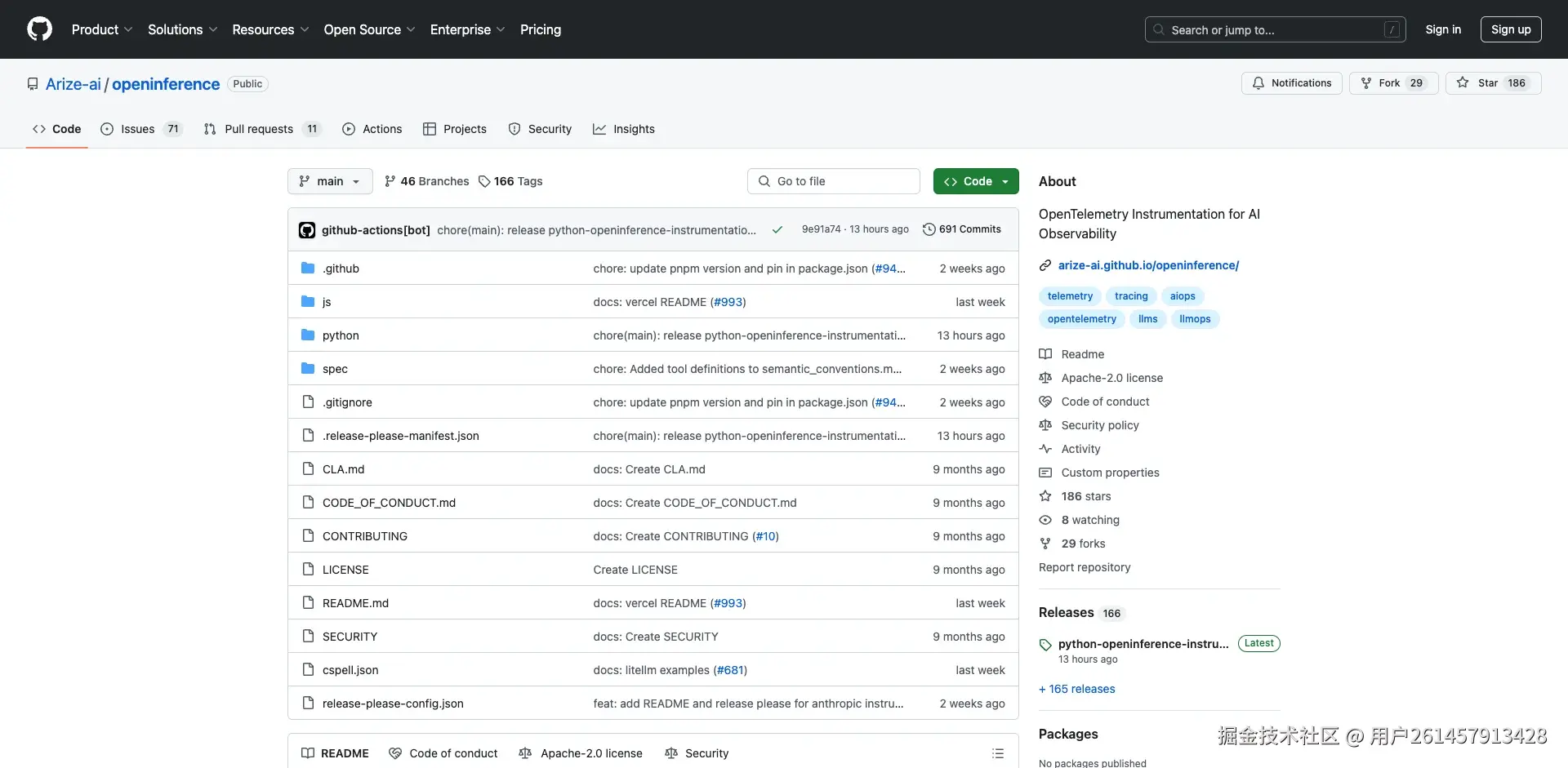Click the Sign in link
Screen dimensions: 1568x768
click(x=1443, y=29)
